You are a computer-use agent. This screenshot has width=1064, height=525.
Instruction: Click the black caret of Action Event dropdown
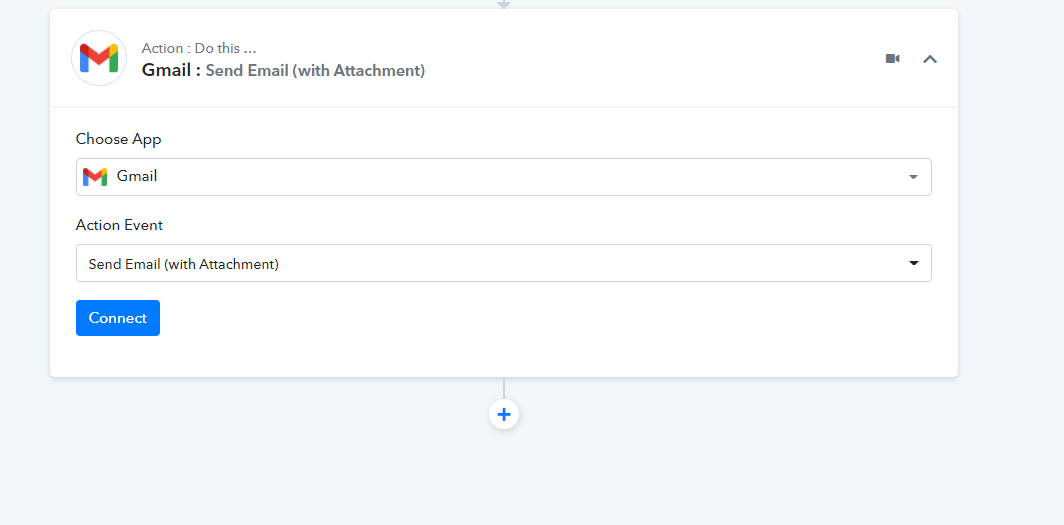(x=913, y=263)
